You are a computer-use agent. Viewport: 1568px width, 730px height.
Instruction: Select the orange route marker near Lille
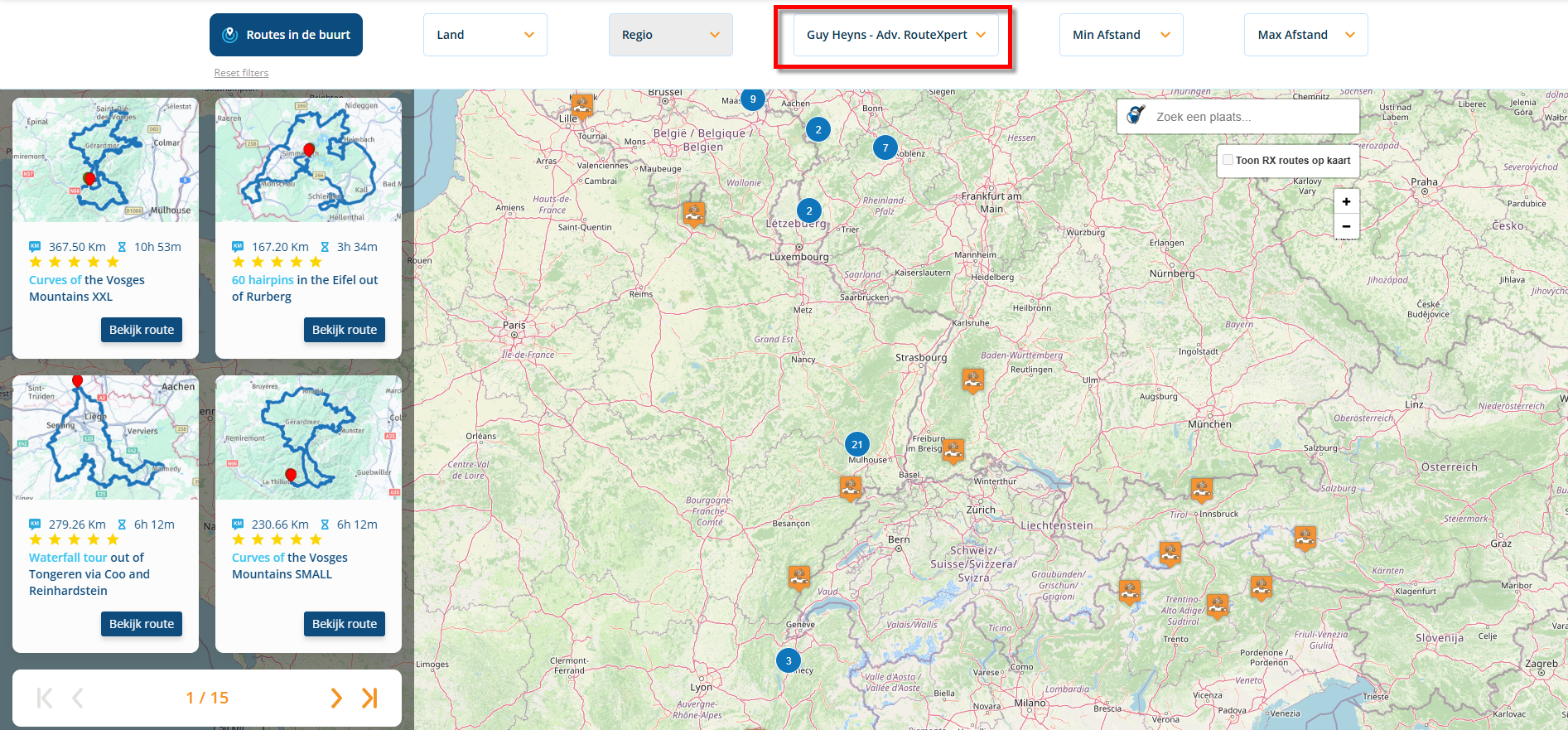point(582,106)
